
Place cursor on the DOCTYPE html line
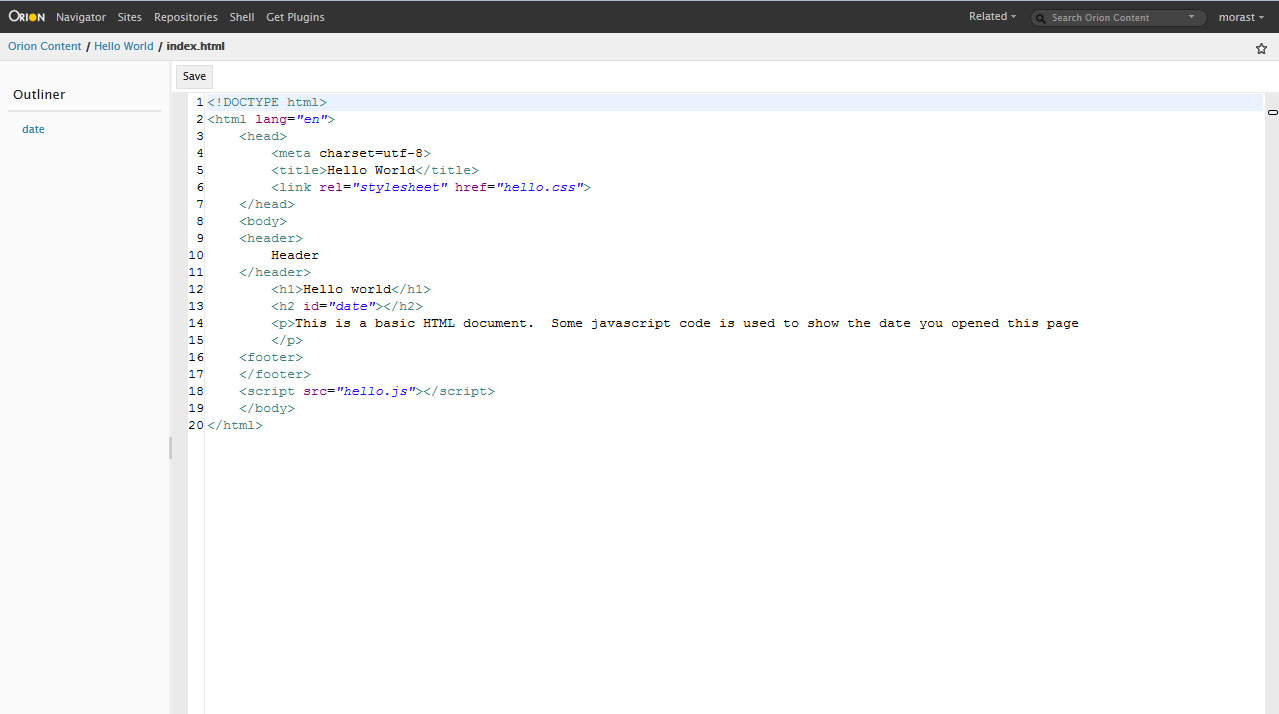[267, 102]
